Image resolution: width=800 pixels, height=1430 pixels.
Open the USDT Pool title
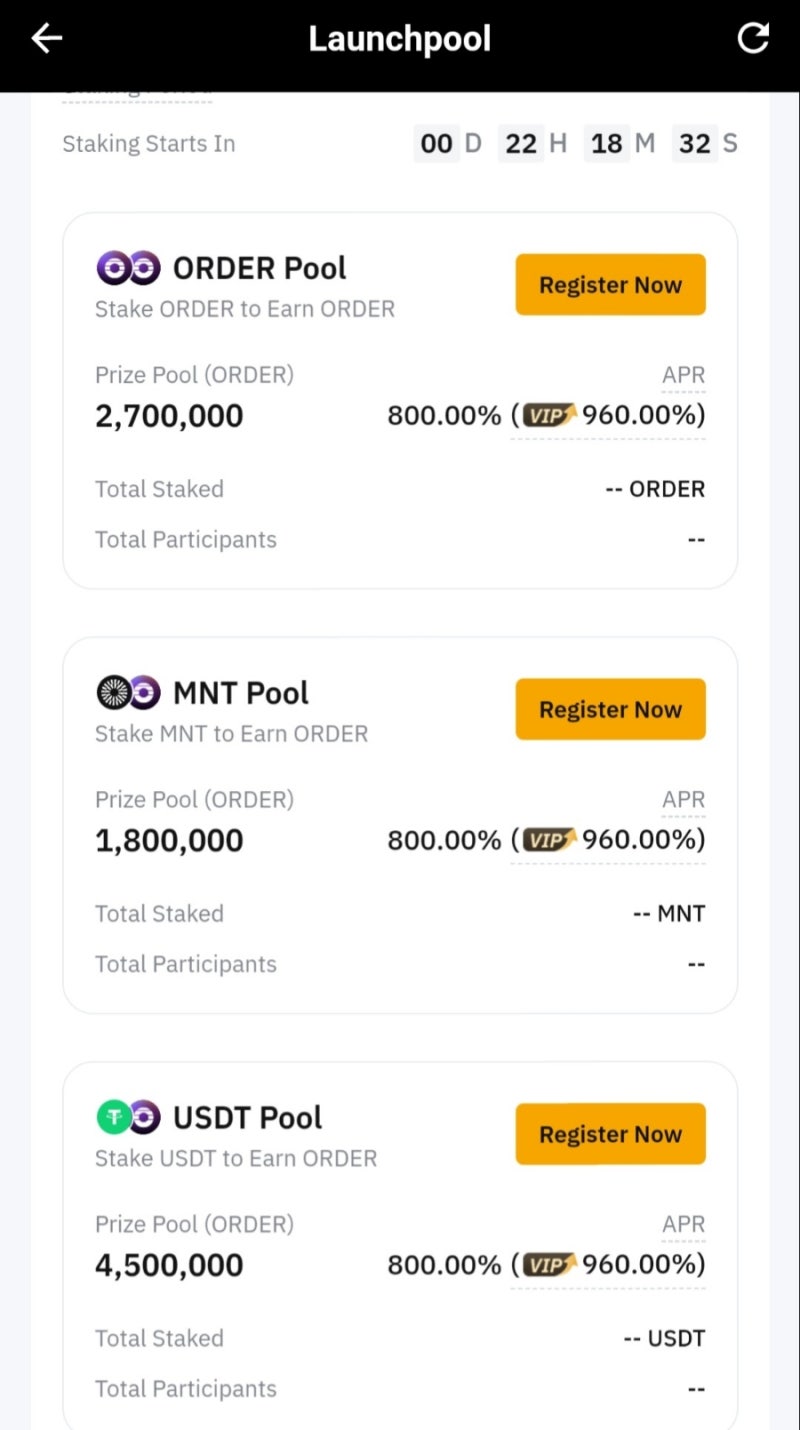pyautogui.click(x=248, y=1117)
